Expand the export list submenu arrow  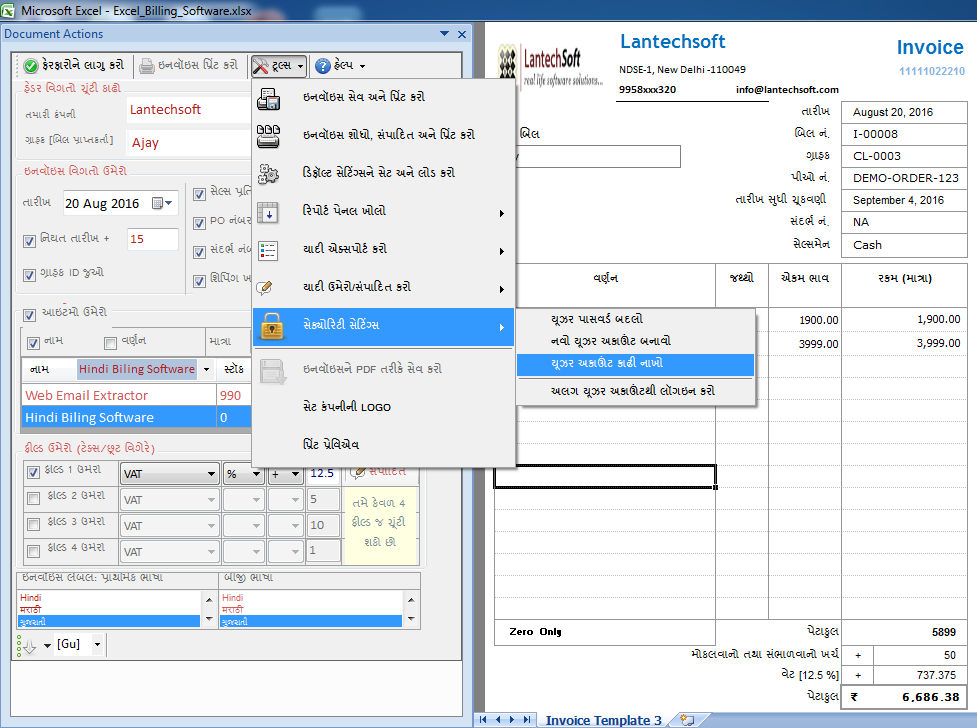click(x=502, y=252)
